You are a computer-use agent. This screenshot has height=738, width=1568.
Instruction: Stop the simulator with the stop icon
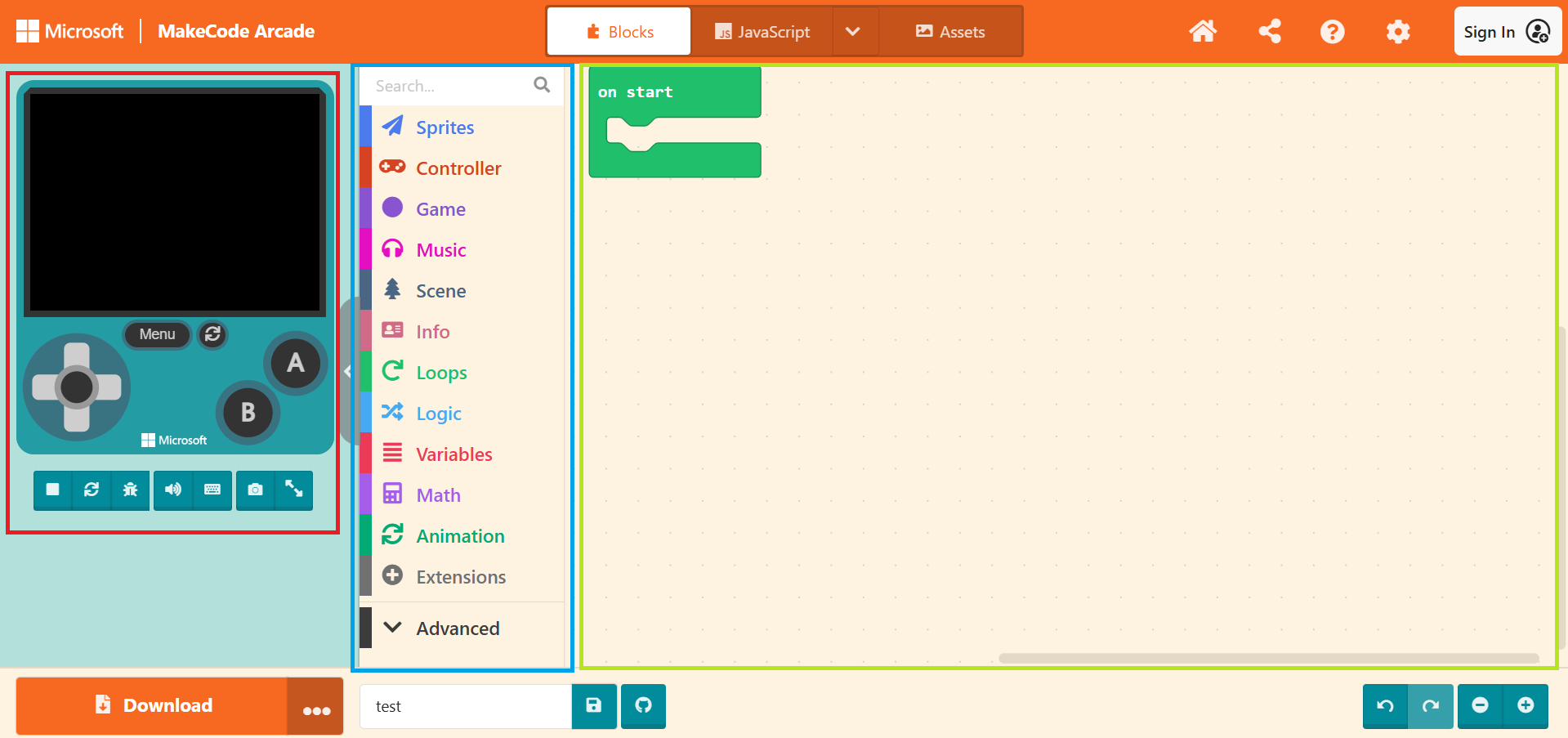tap(52, 490)
